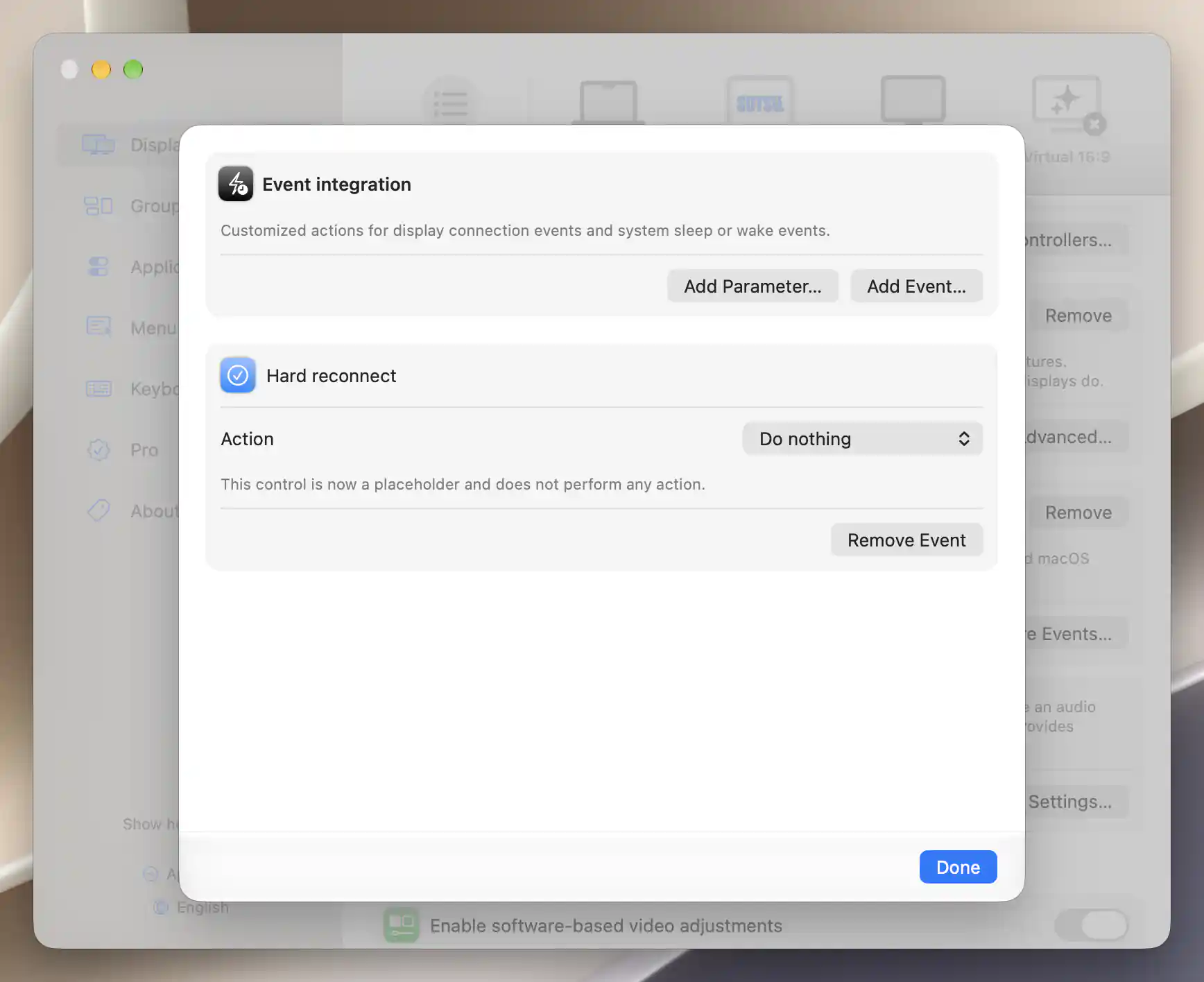Click the Add Event button
1204x982 pixels.
pos(916,286)
